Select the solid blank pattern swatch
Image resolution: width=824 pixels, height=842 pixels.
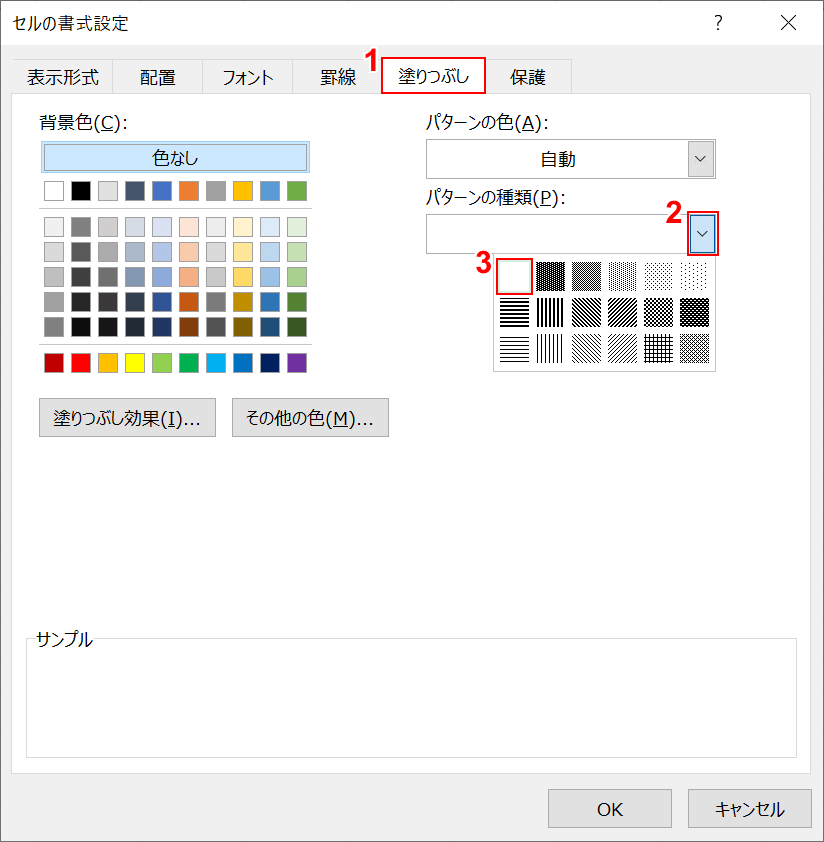(x=515, y=276)
